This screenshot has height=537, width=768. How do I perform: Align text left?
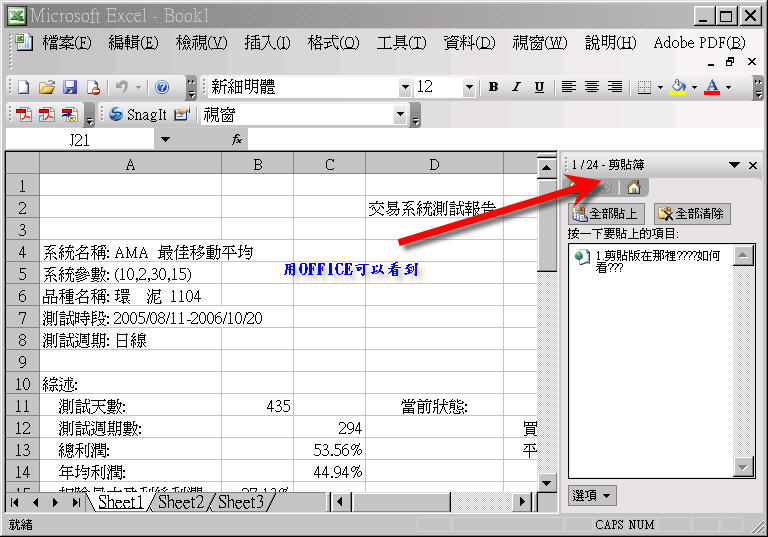[x=568, y=87]
